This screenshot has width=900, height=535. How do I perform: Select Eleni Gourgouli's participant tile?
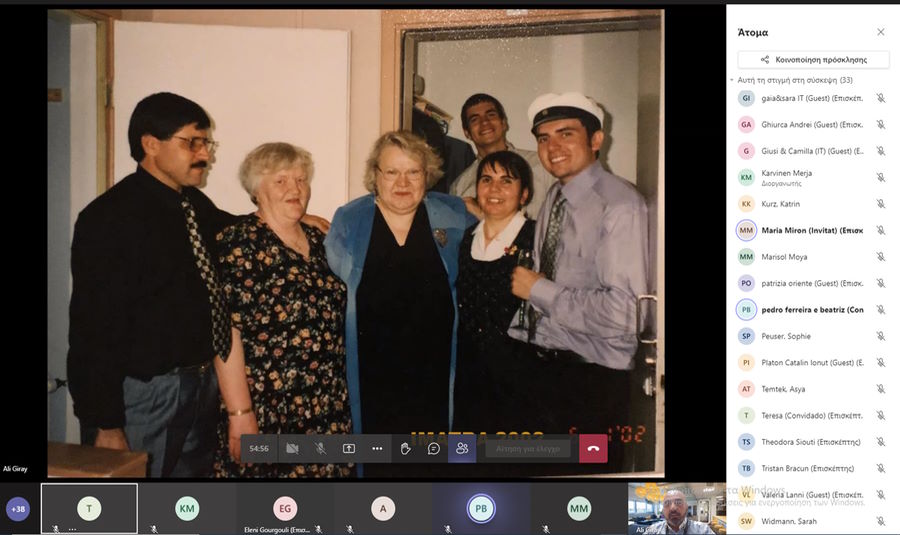point(285,510)
